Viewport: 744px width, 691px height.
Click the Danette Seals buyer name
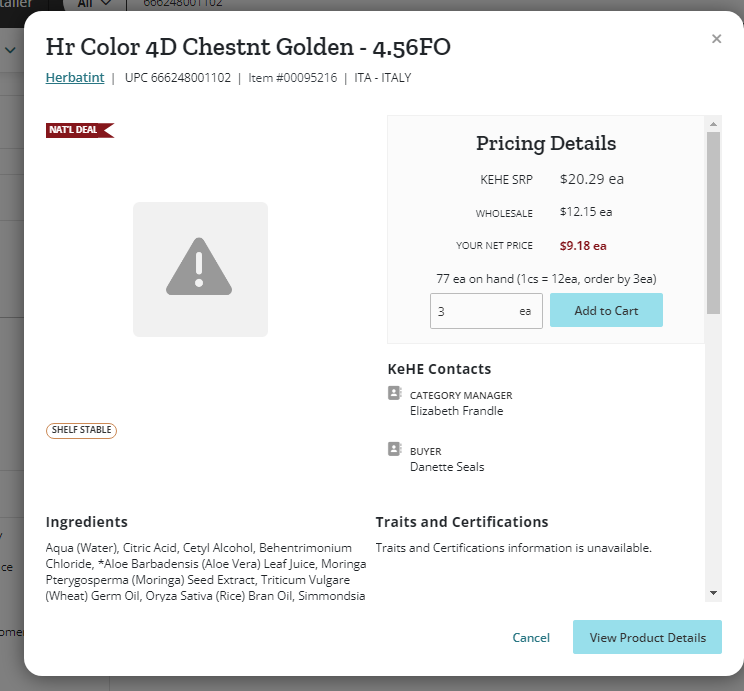(x=447, y=467)
